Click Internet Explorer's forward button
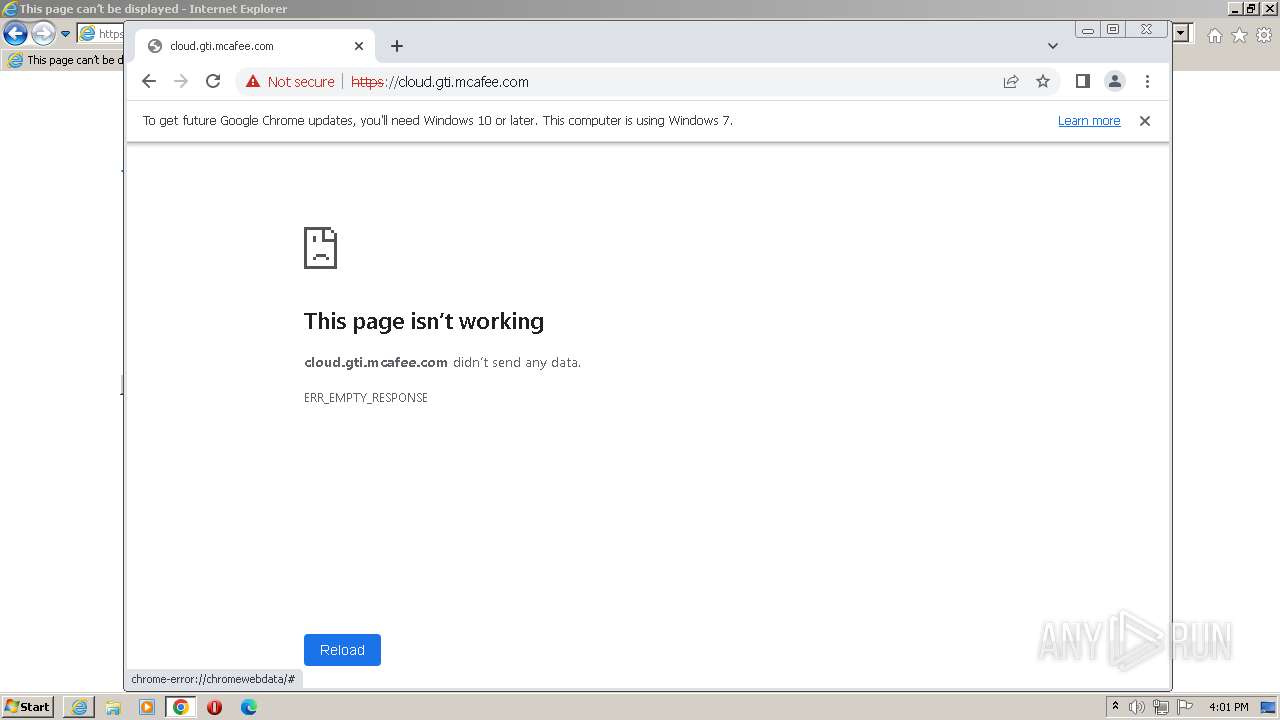1280x720 pixels. 43,34
